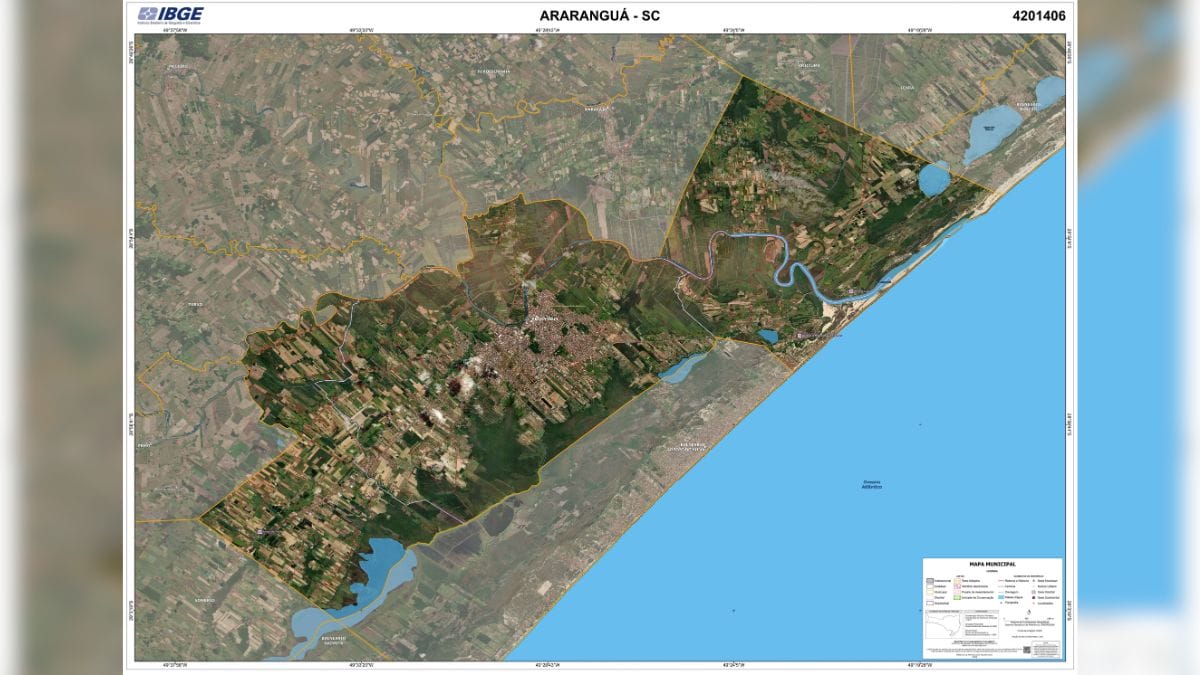Click the municipality code 4201406

1041,15
